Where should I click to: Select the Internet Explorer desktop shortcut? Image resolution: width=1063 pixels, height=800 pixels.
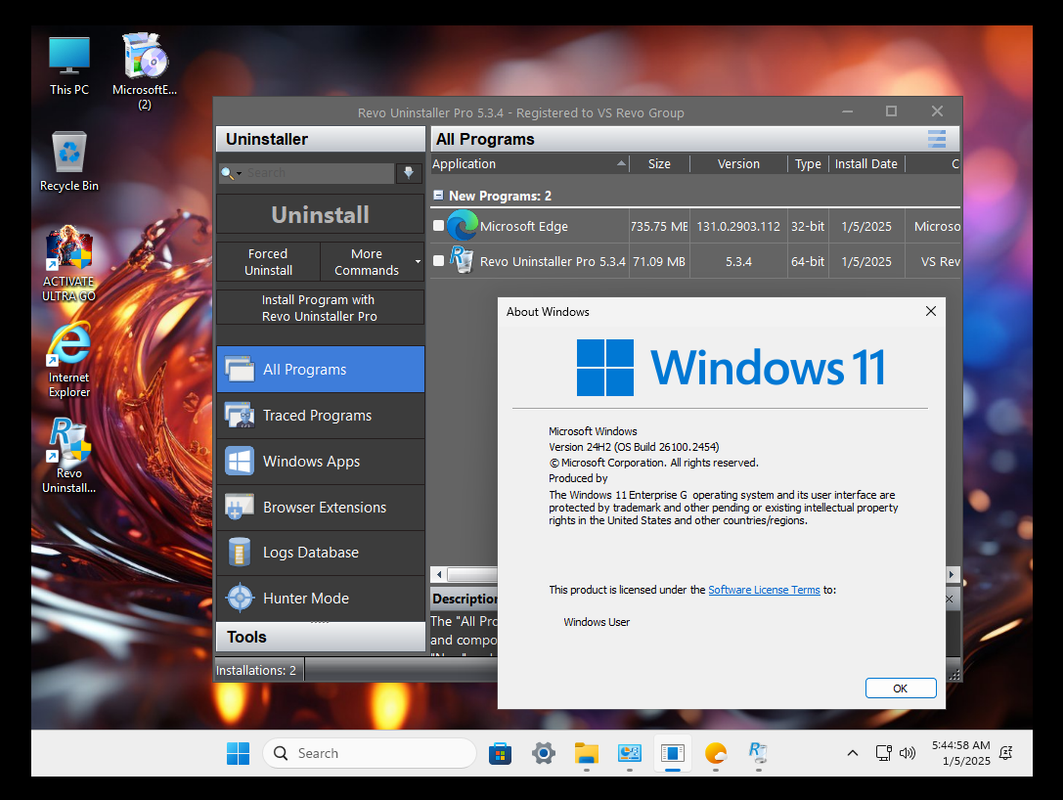(69, 361)
